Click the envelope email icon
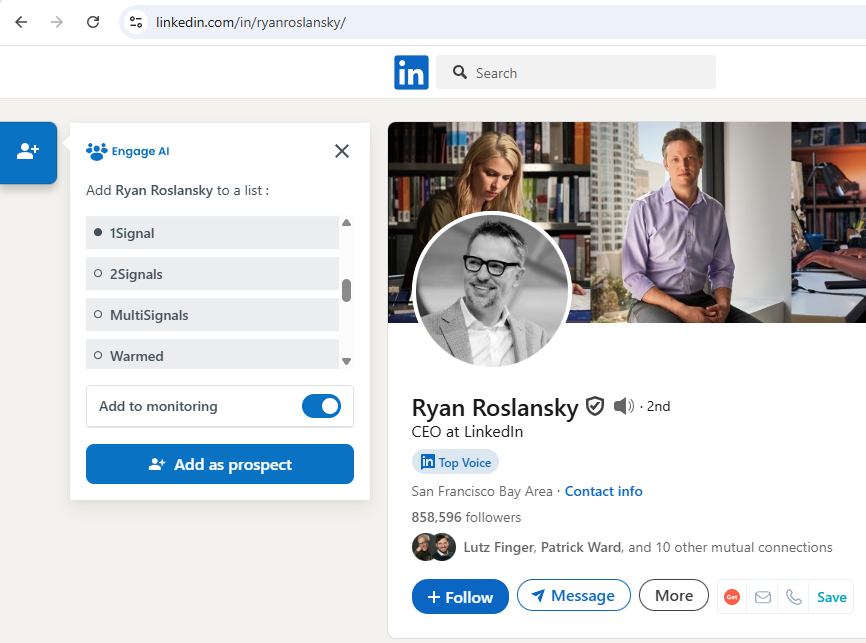 [763, 597]
